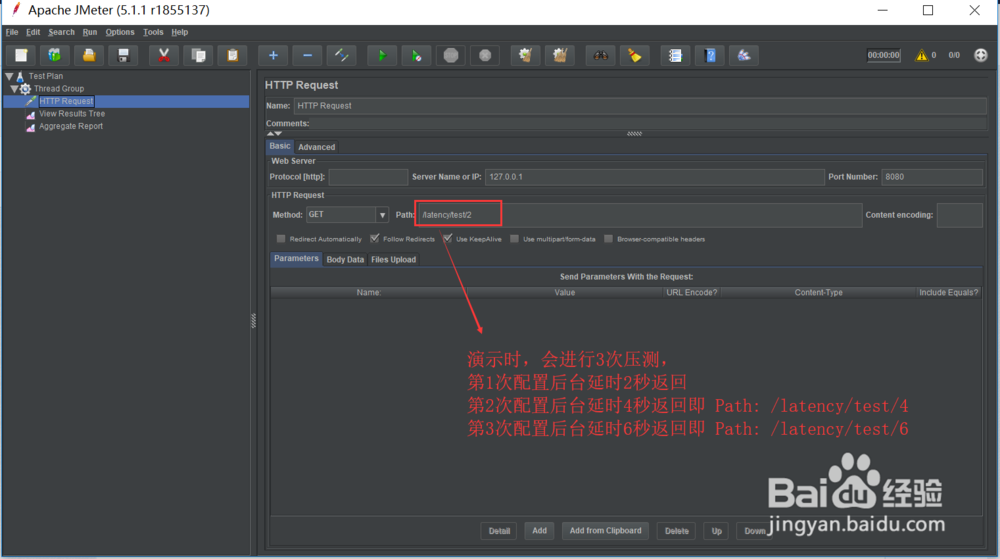Switch to the Files Upload tab
This screenshot has height=559, width=1000.
click(393, 259)
